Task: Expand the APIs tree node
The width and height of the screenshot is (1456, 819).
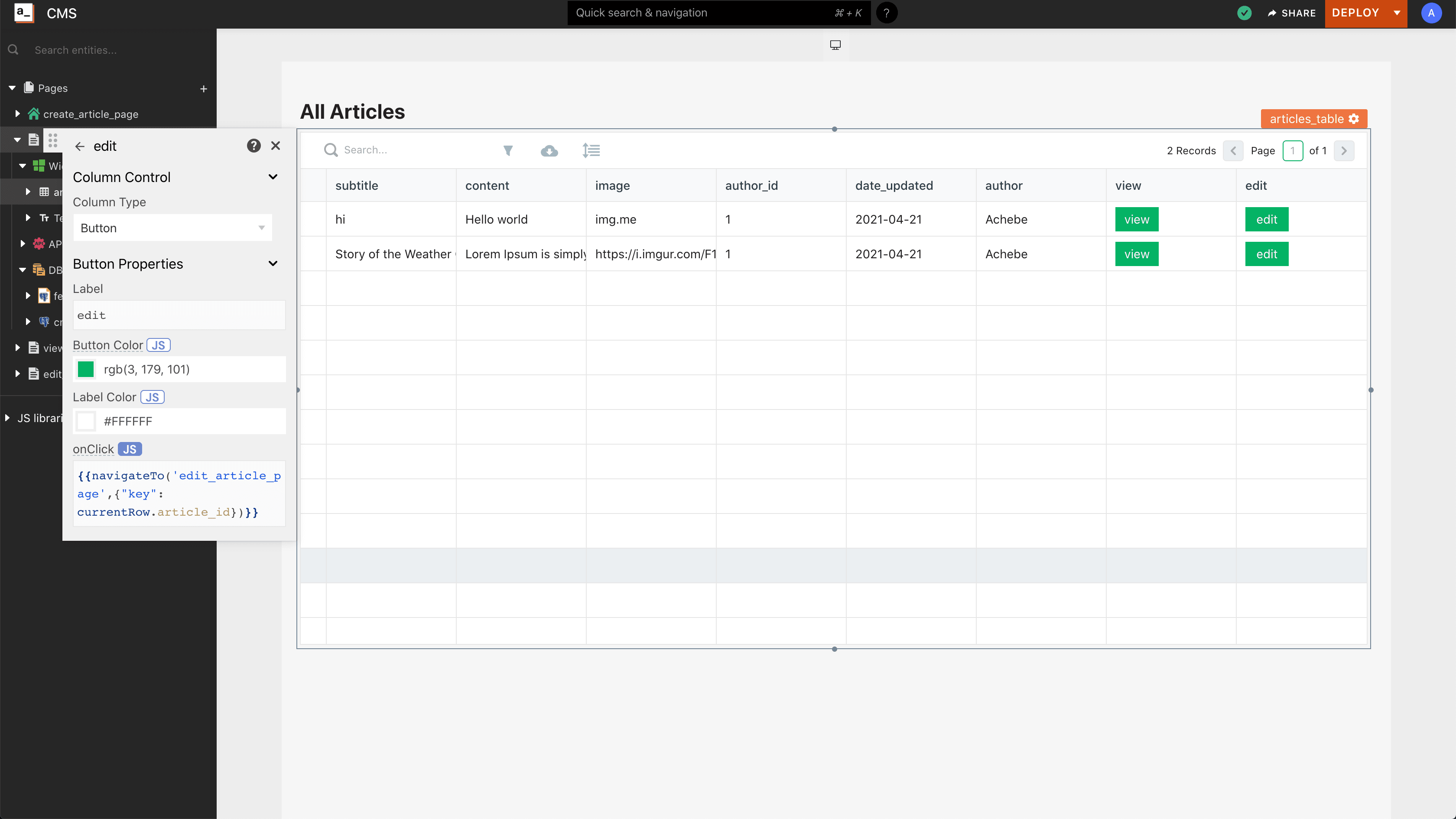Action: click(x=23, y=244)
